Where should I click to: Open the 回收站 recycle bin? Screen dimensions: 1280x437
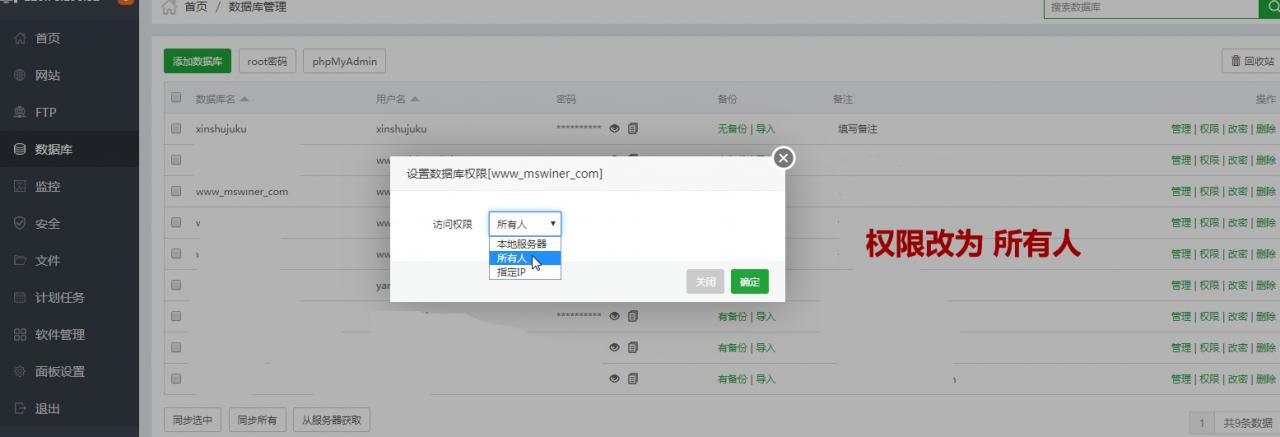[x=1251, y=61]
